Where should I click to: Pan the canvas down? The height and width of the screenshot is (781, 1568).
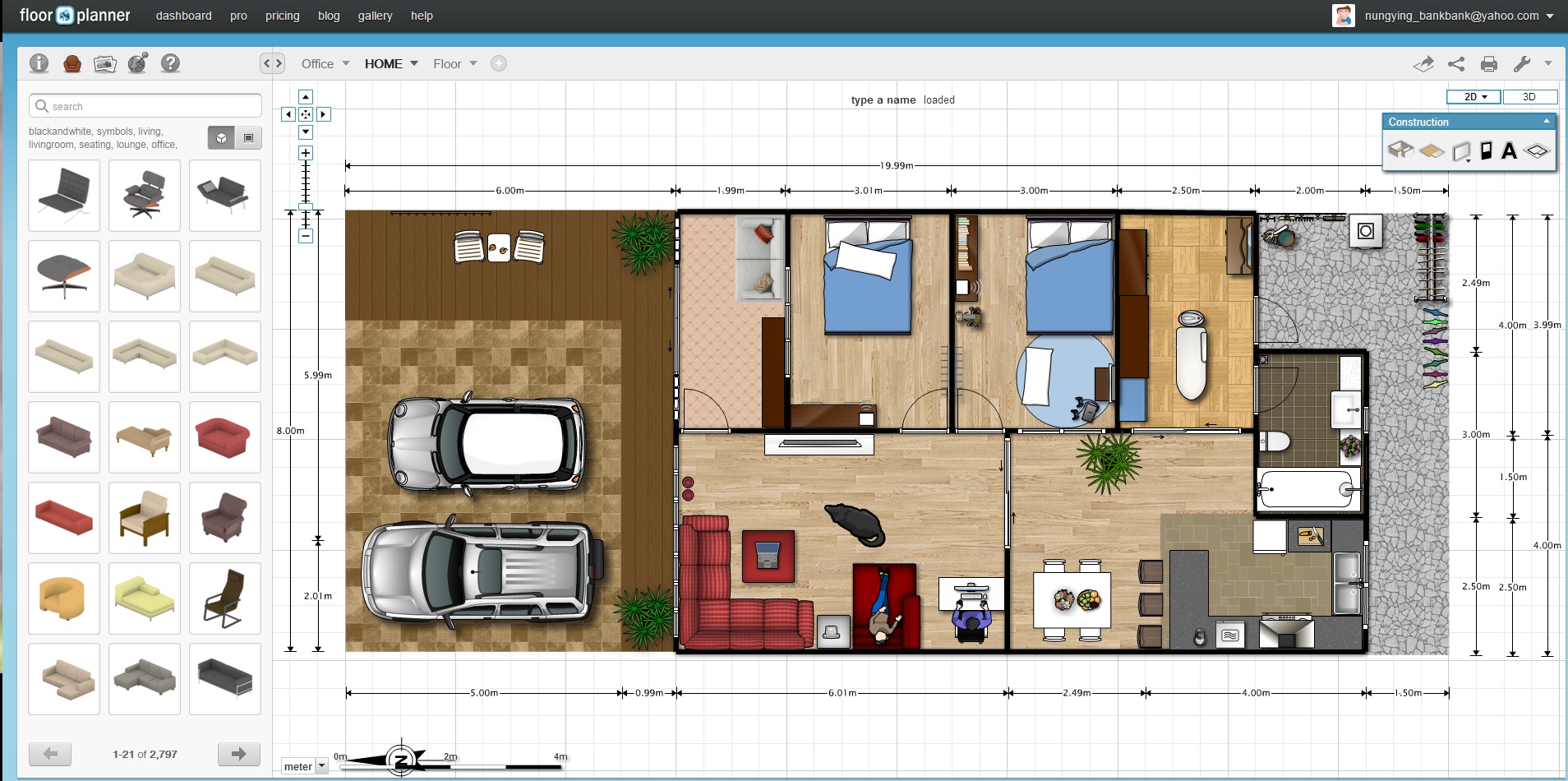tap(306, 132)
